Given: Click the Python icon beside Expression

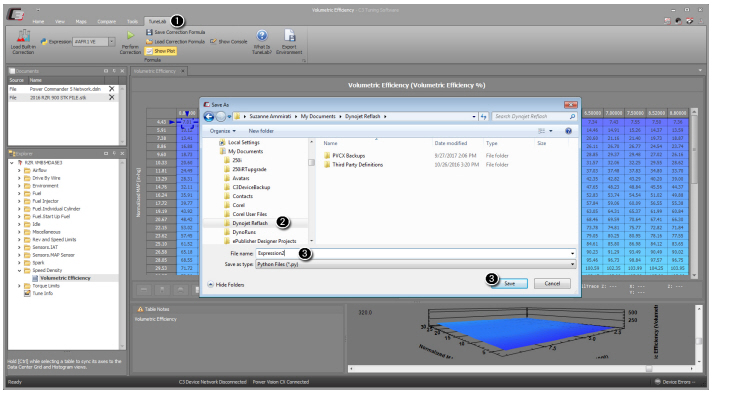Looking at the screenshot, I should [x=44, y=41].
